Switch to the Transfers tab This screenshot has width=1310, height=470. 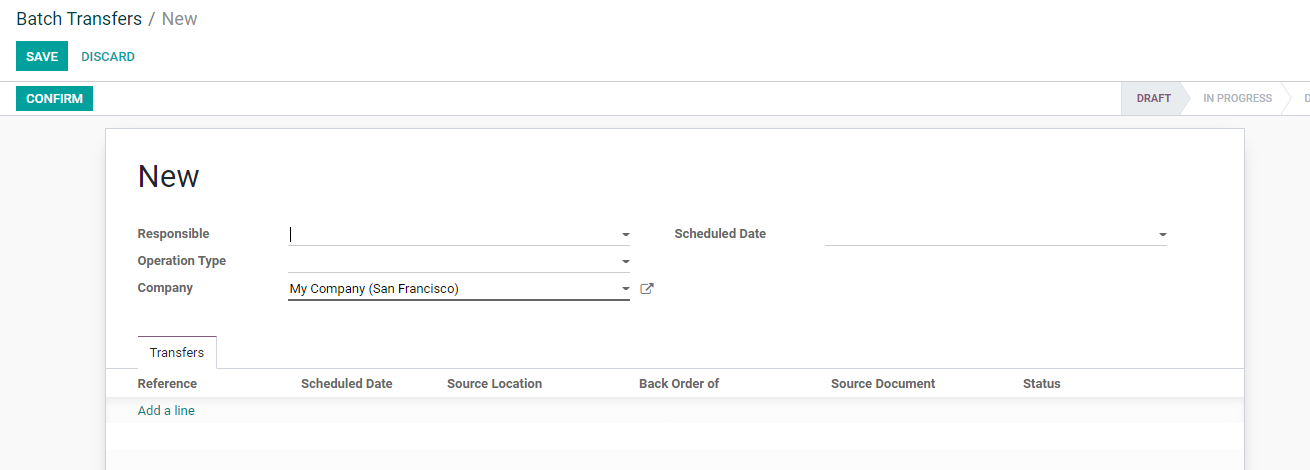(177, 353)
